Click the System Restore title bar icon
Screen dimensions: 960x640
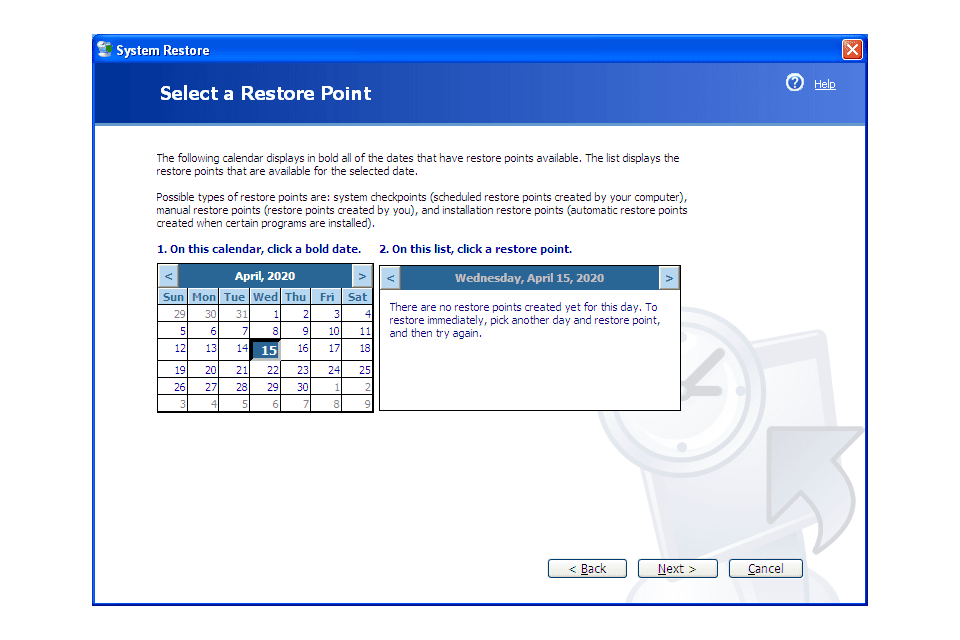pos(104,49)
